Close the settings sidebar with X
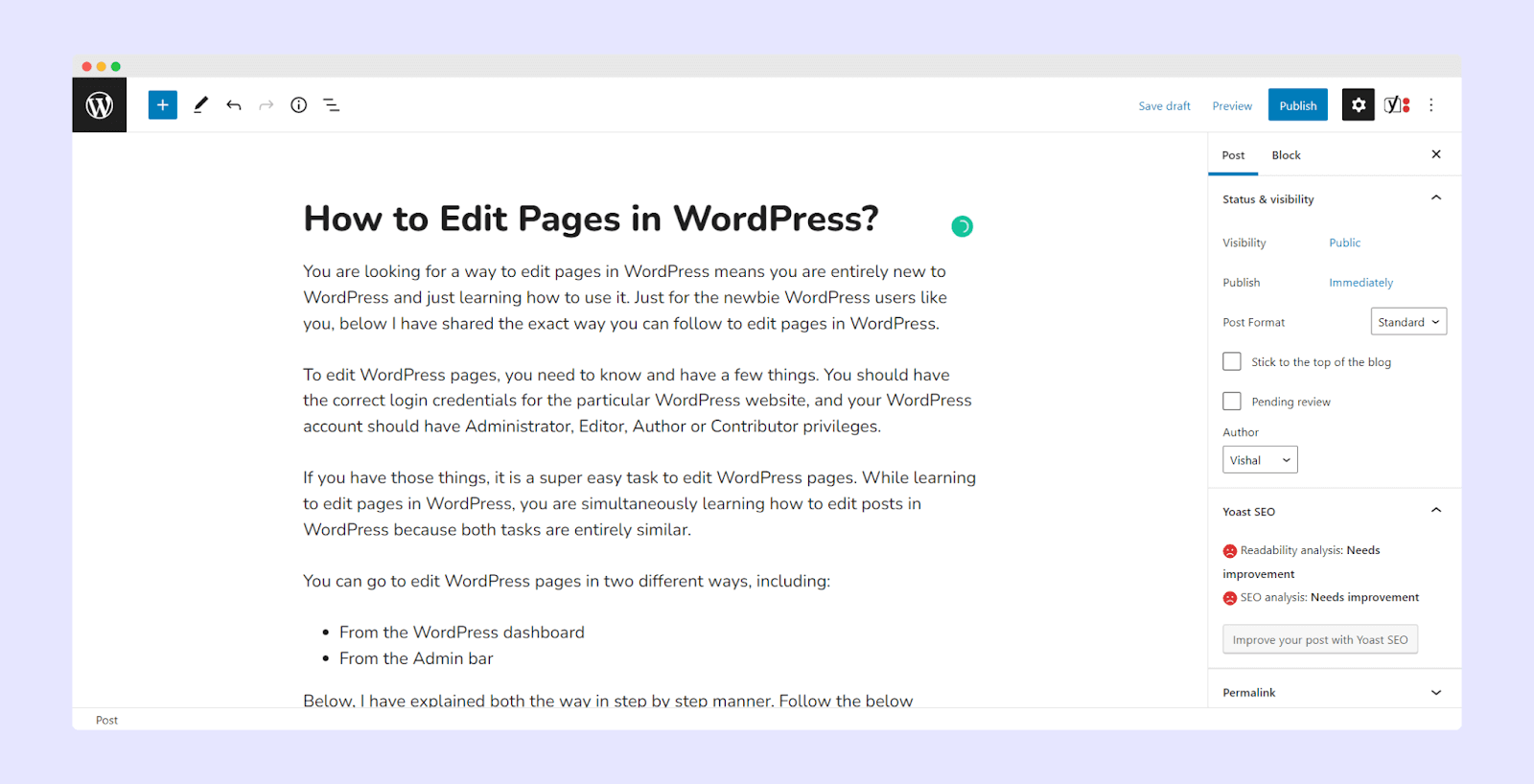 1436,154
